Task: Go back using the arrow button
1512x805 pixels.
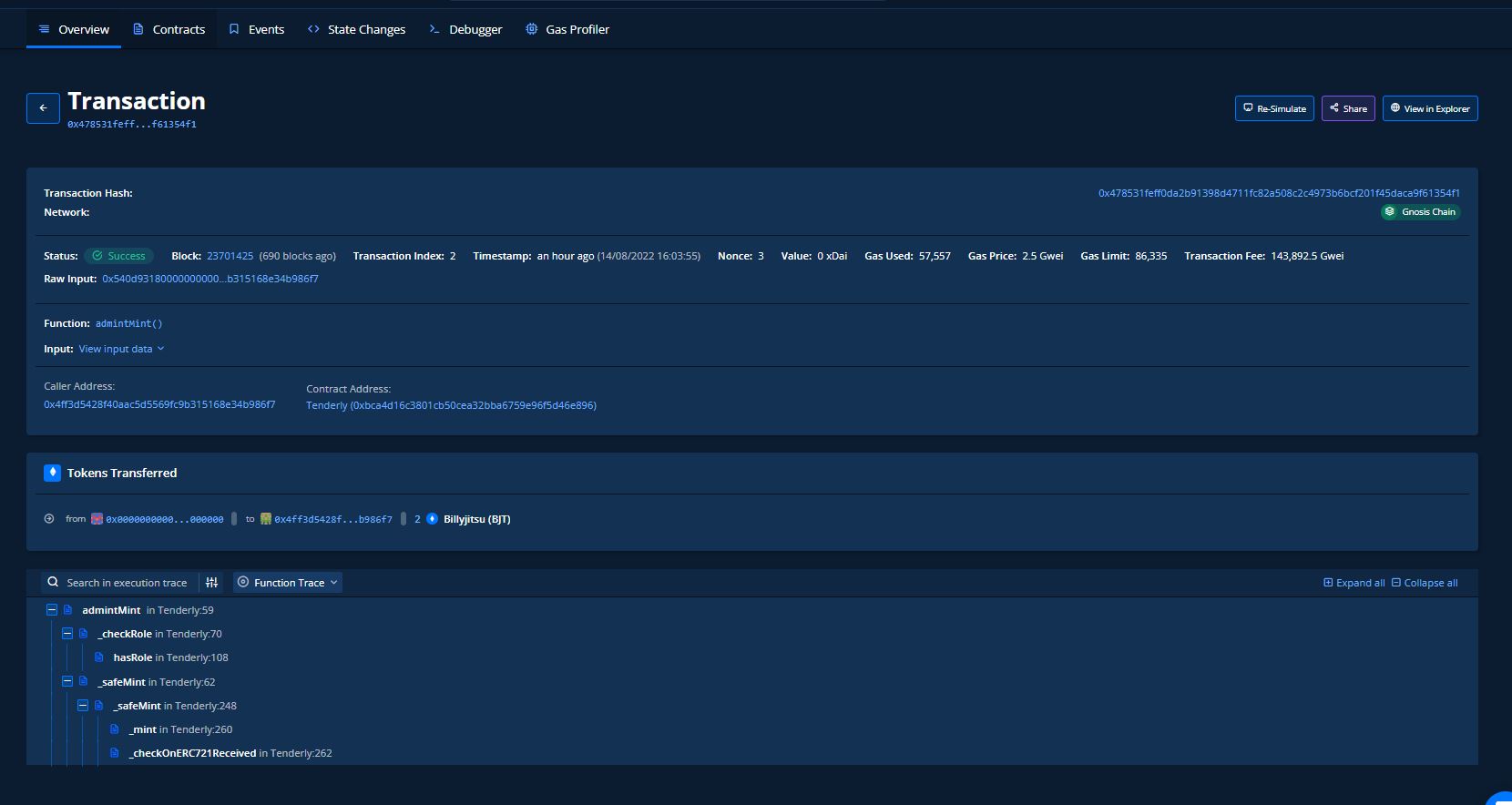Action: click(43, 108)
